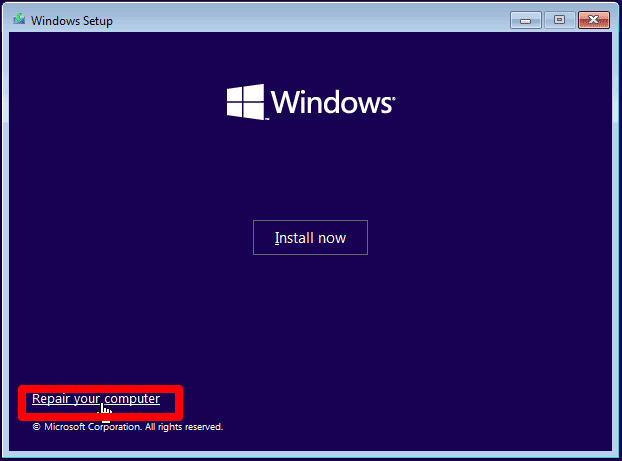This screenshot has width=622, height=461.
Task: Click the Microsoft Corporation copyright notice
Action: (x=127, y=427)
